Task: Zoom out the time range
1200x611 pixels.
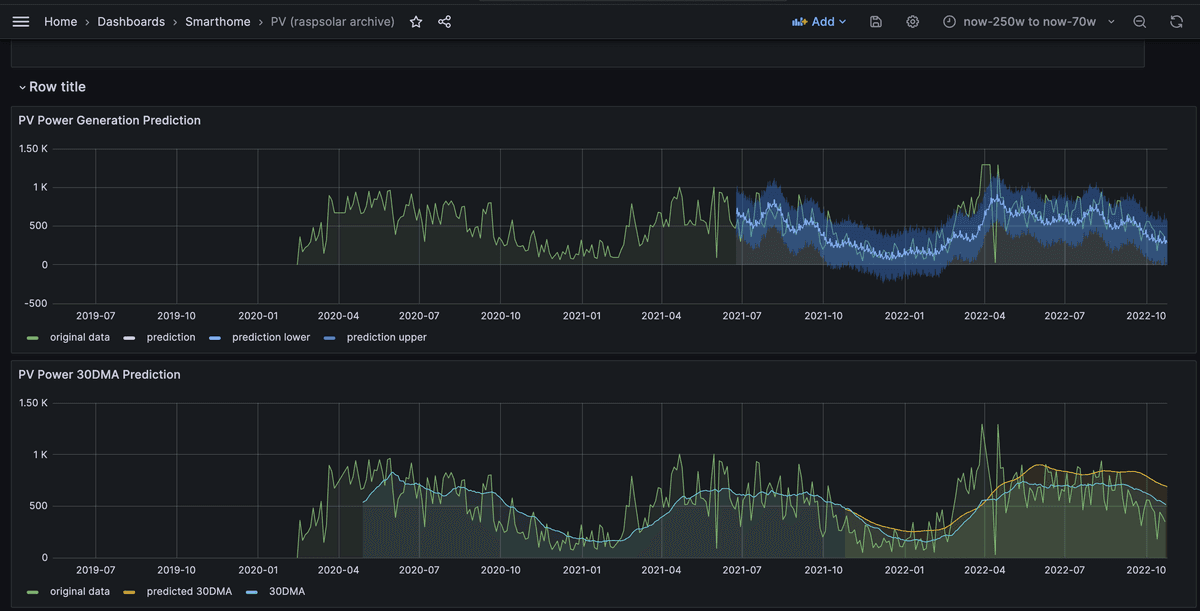Action: (x=1140, y=21)
